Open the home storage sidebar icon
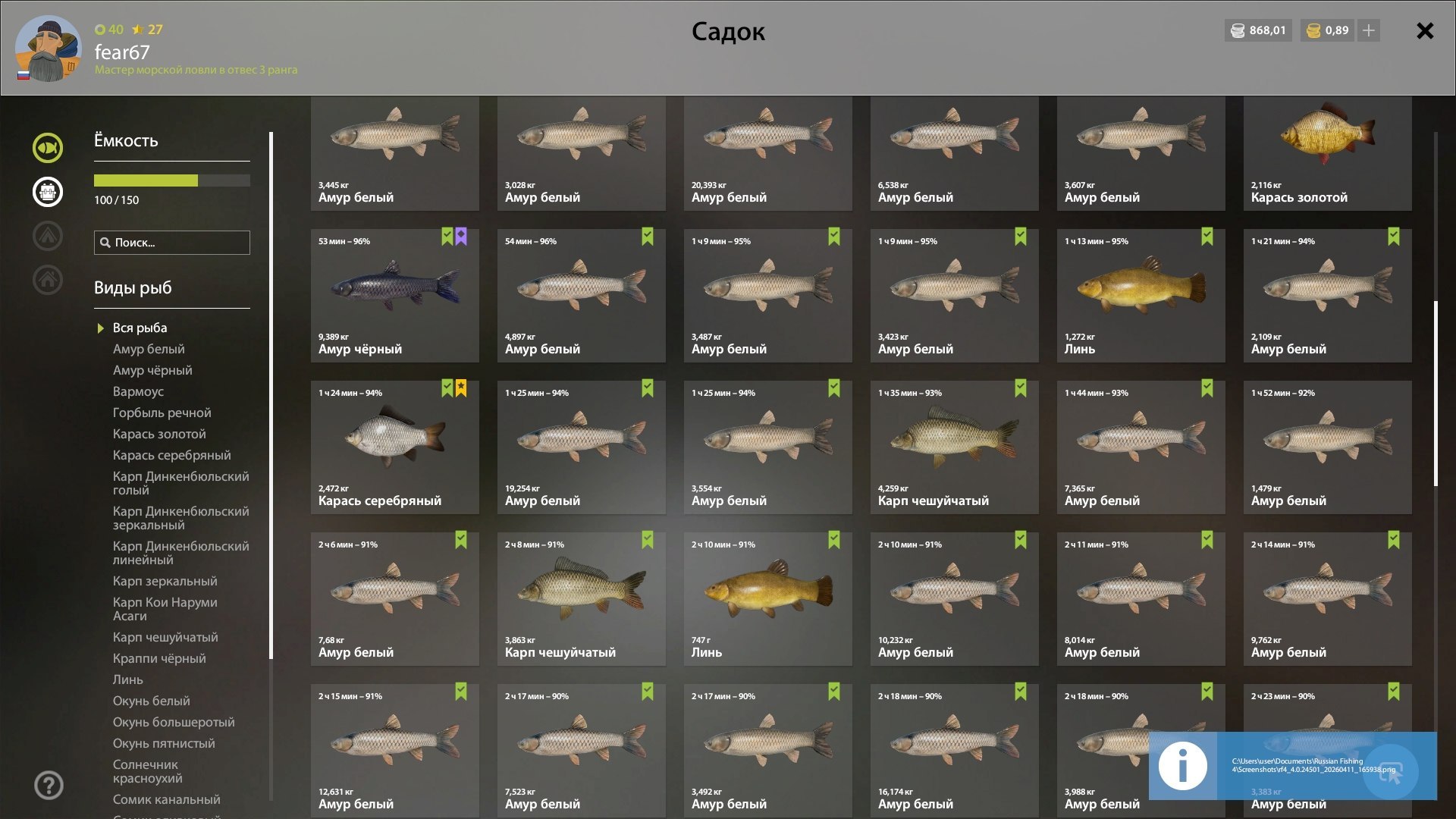Screen dimensions: 1456x819 [47, 279]
